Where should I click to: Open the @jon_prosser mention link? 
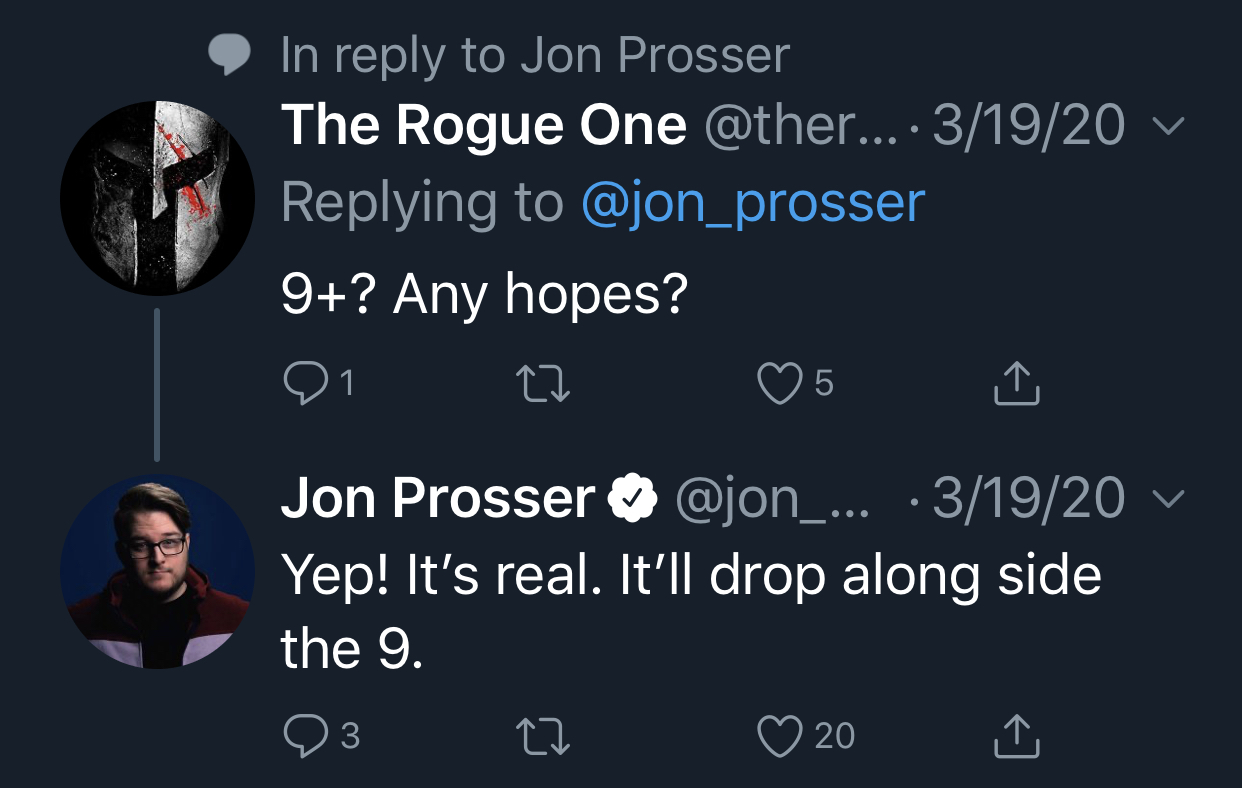753,203
